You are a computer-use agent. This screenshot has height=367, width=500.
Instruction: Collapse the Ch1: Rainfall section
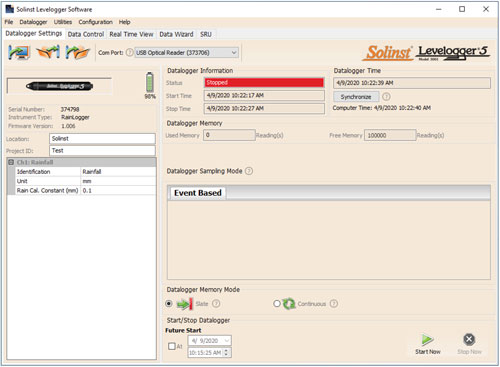pyautogui.click(x=11, y=162)
